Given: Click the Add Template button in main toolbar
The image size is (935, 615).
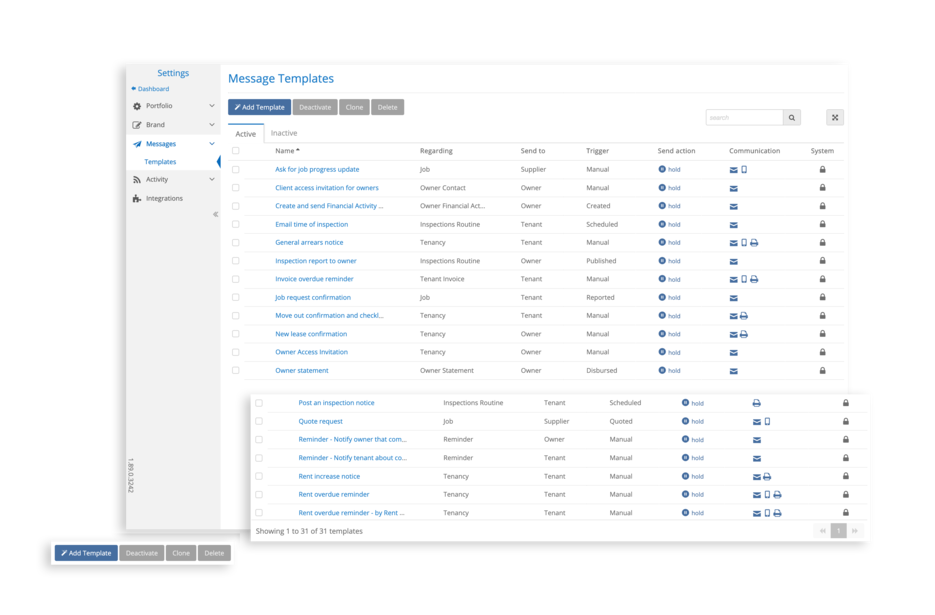Looking at the screenshot, I should [x=259, y=107].
